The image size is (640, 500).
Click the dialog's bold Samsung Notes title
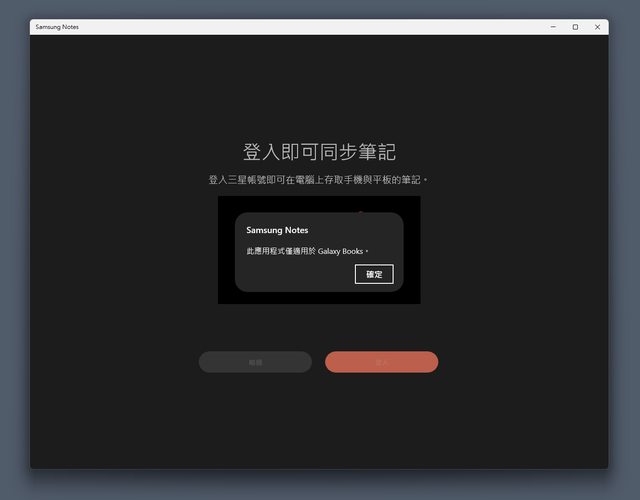click(277, 230)
